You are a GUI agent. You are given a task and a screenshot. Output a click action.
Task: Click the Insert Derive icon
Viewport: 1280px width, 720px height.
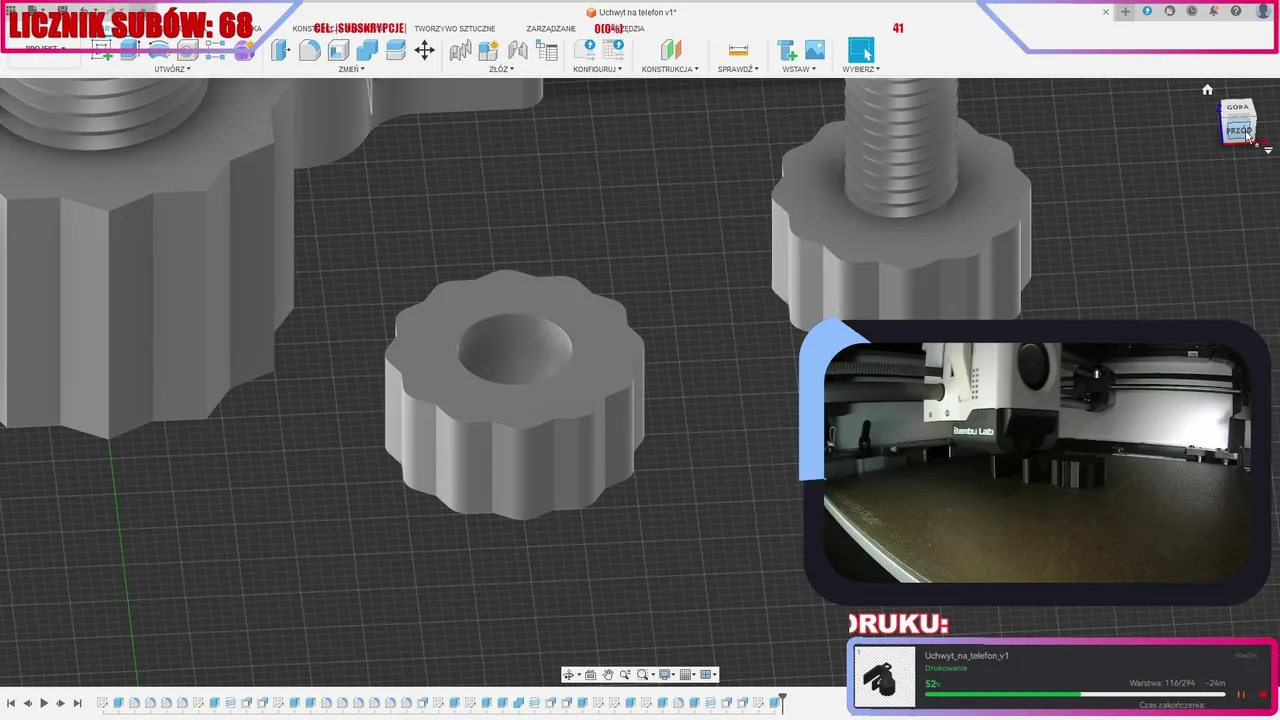point(787,50)
